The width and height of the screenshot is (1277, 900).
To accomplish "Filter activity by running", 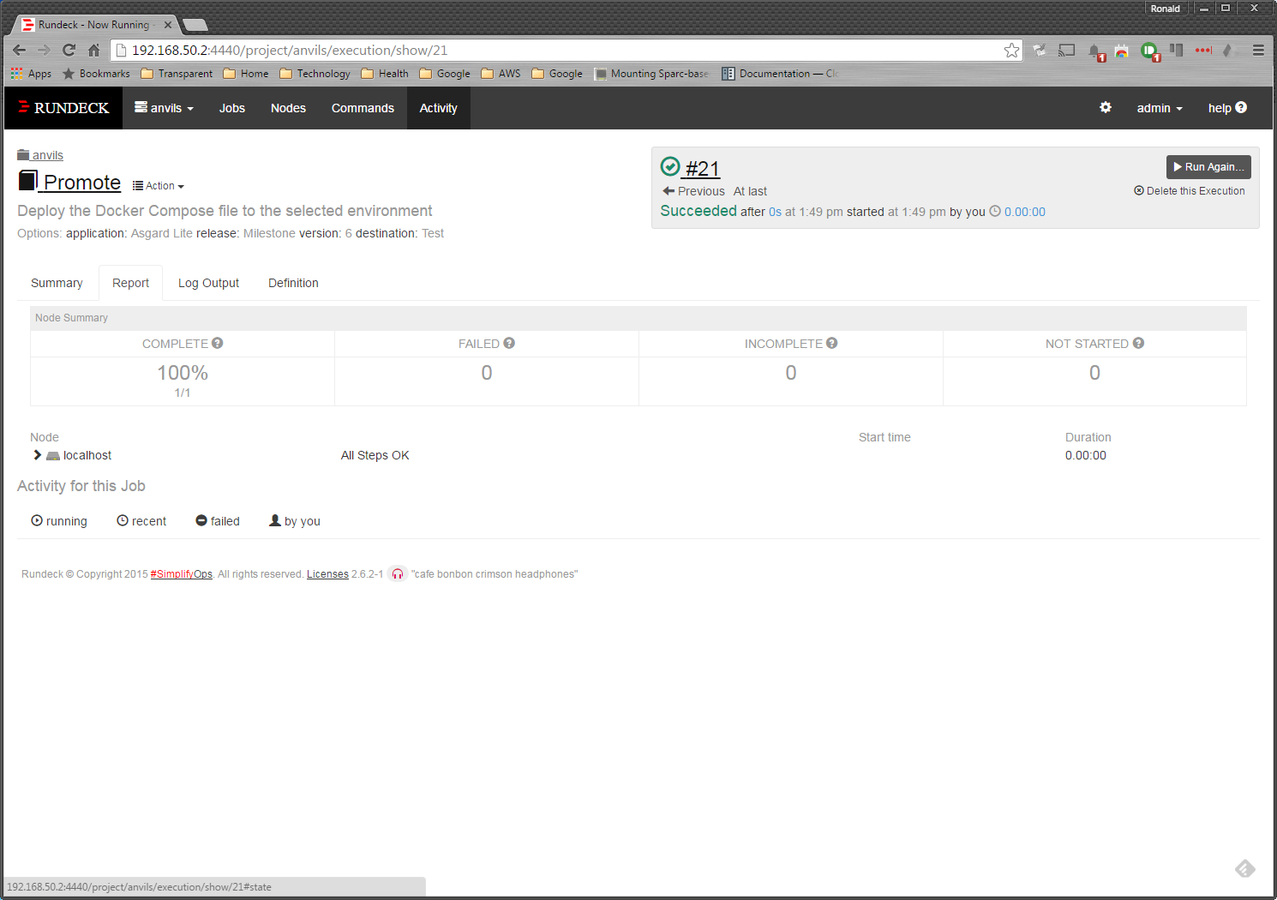I will click(x=59, y=521).
